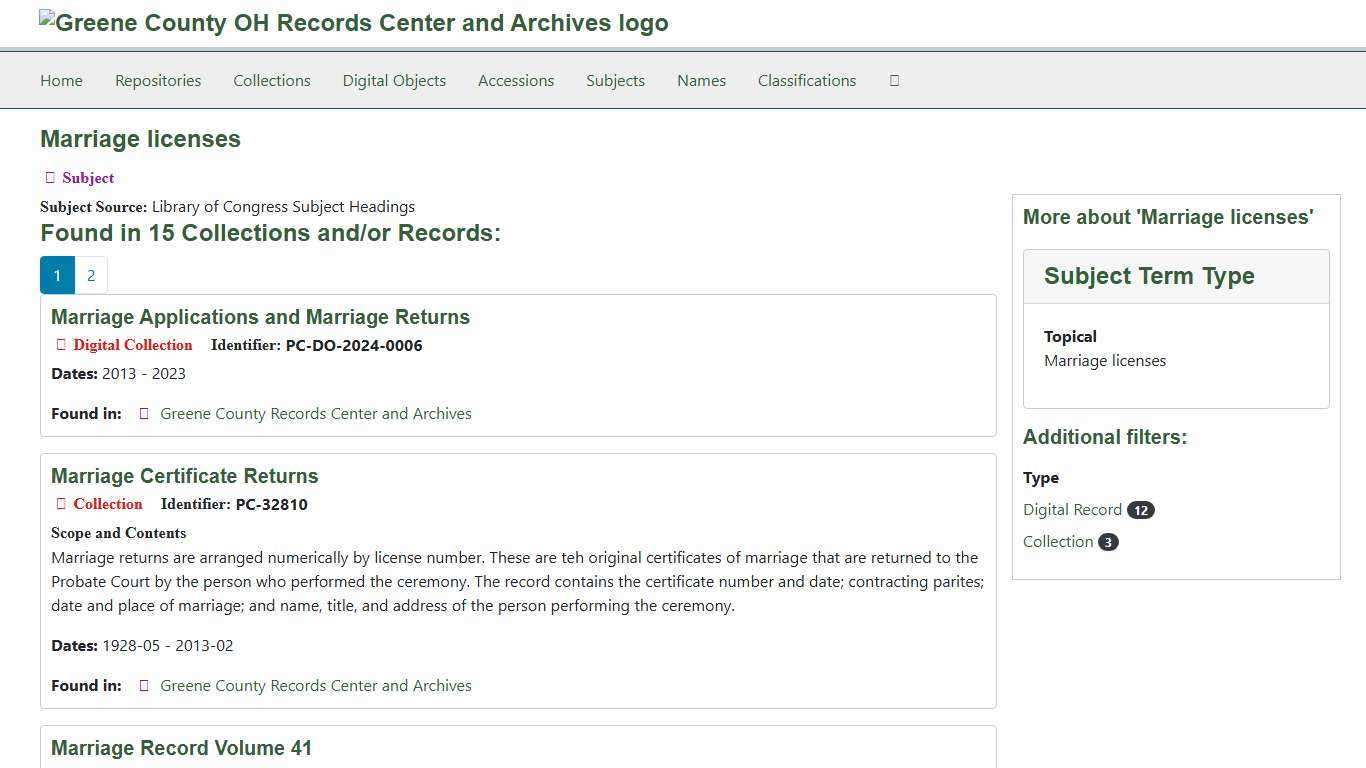Click the Digital Collection icon beside the identifier

(60, 344)
